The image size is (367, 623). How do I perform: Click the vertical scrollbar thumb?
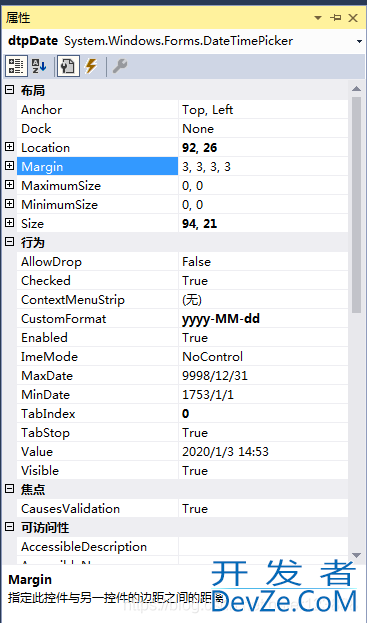point(356,204)
